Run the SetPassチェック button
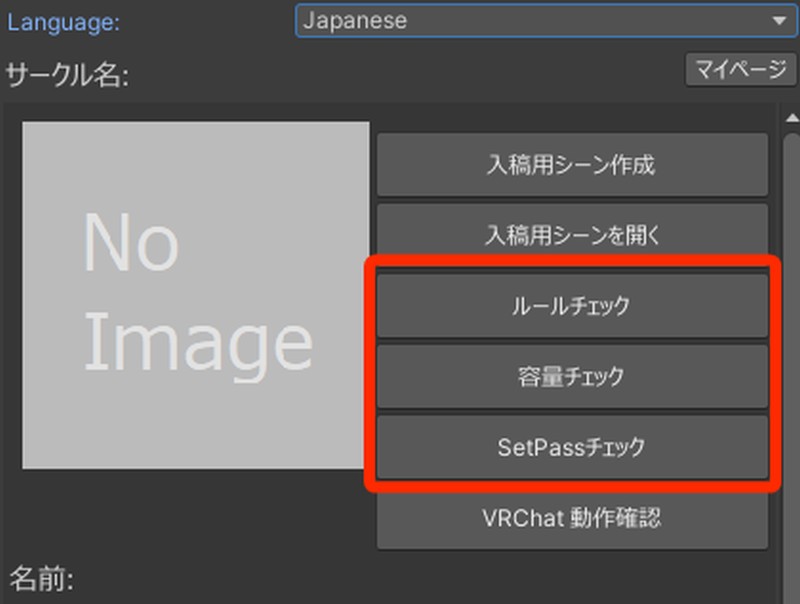The height and width of the screenshot is (604, 800). (x=572, y=447)
